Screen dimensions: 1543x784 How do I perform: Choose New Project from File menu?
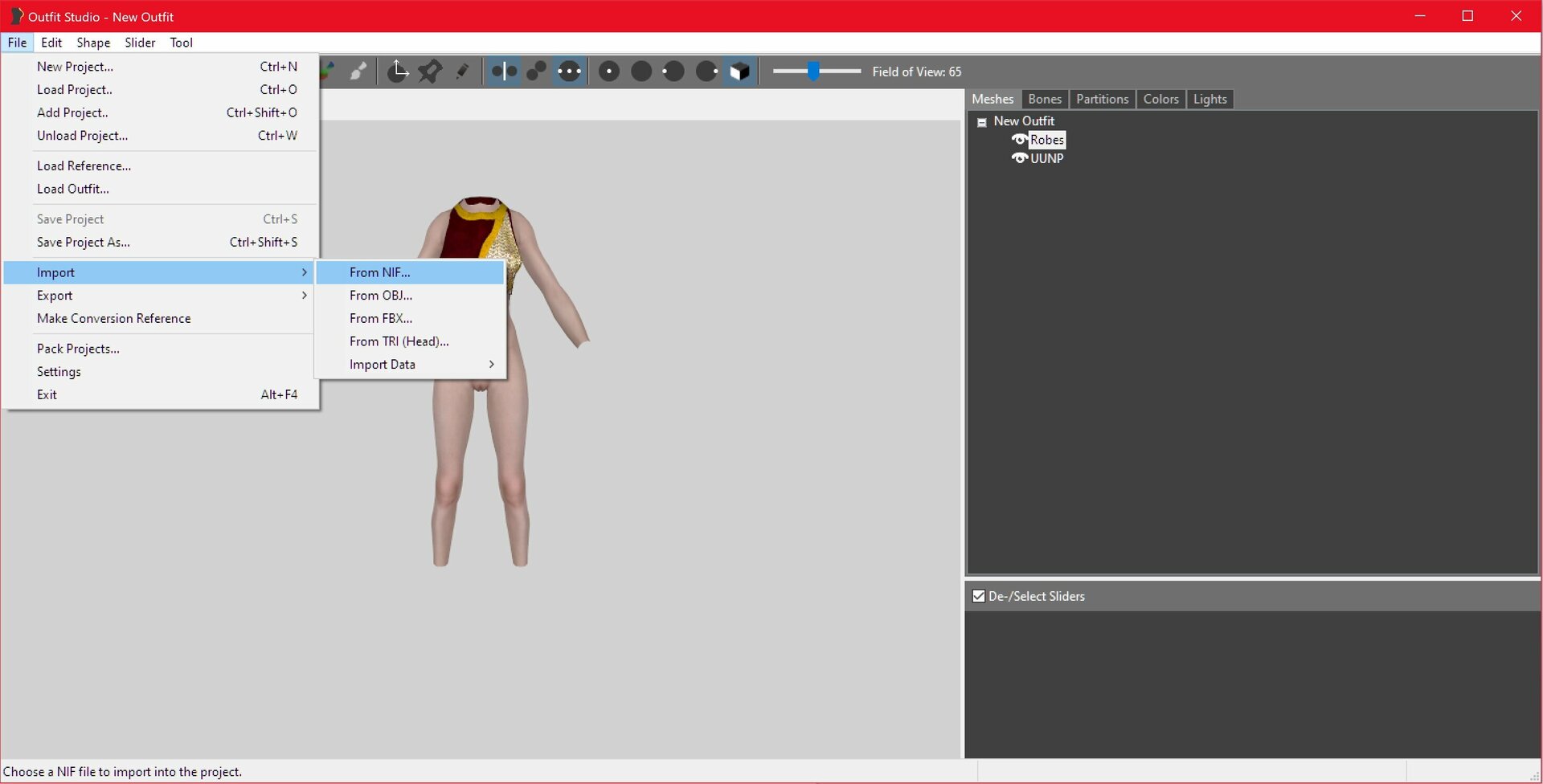[161, 67]
